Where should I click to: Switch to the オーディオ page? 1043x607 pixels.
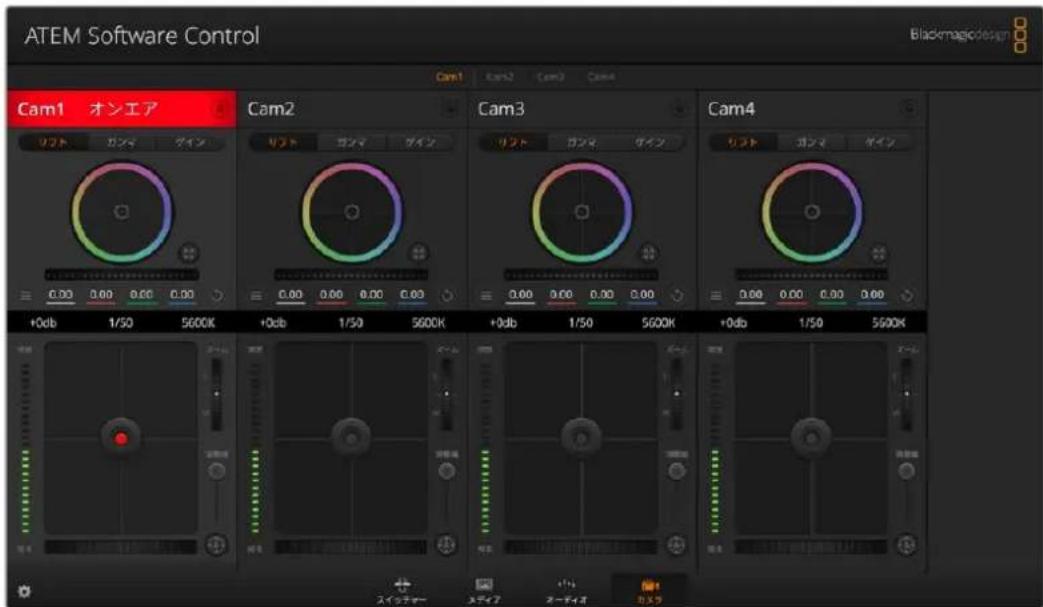[x=566, y=591]
